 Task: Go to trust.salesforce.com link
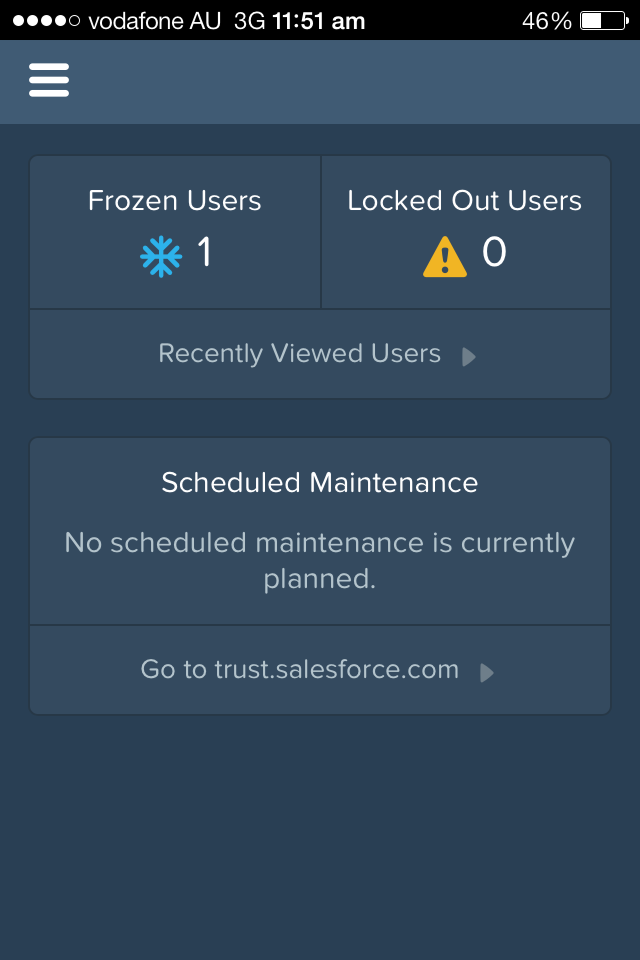[300, 670]
